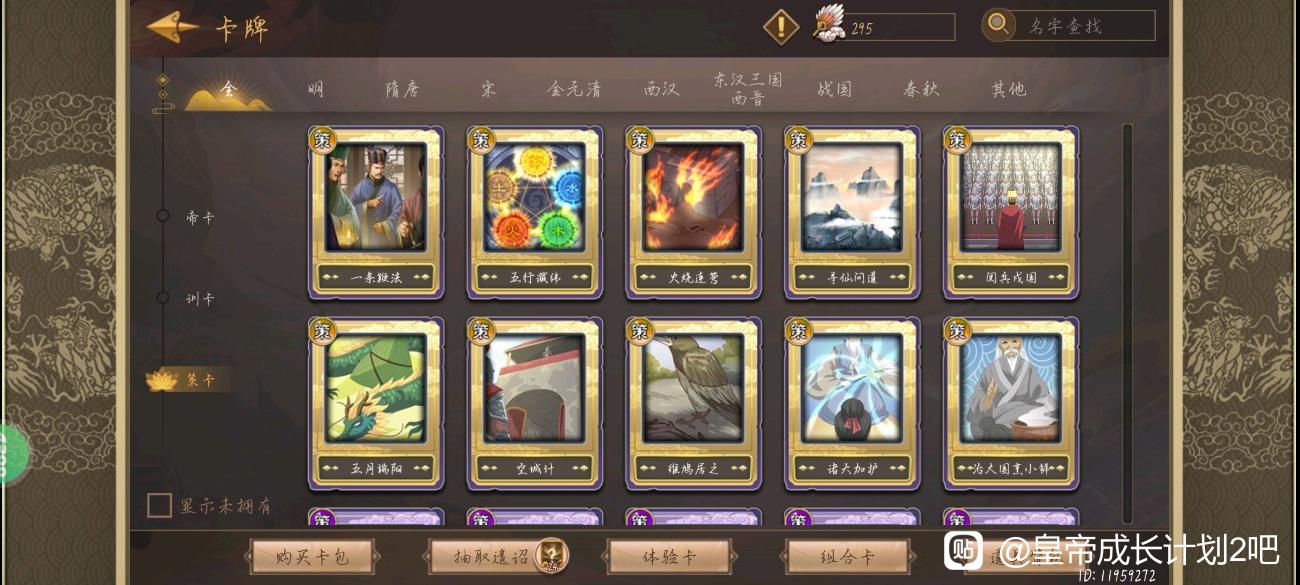Image resolution: width=1300 pixels, height=585 pixels.
Task: Open the 五行獻体 five-elements card
Action: (535, 212)
